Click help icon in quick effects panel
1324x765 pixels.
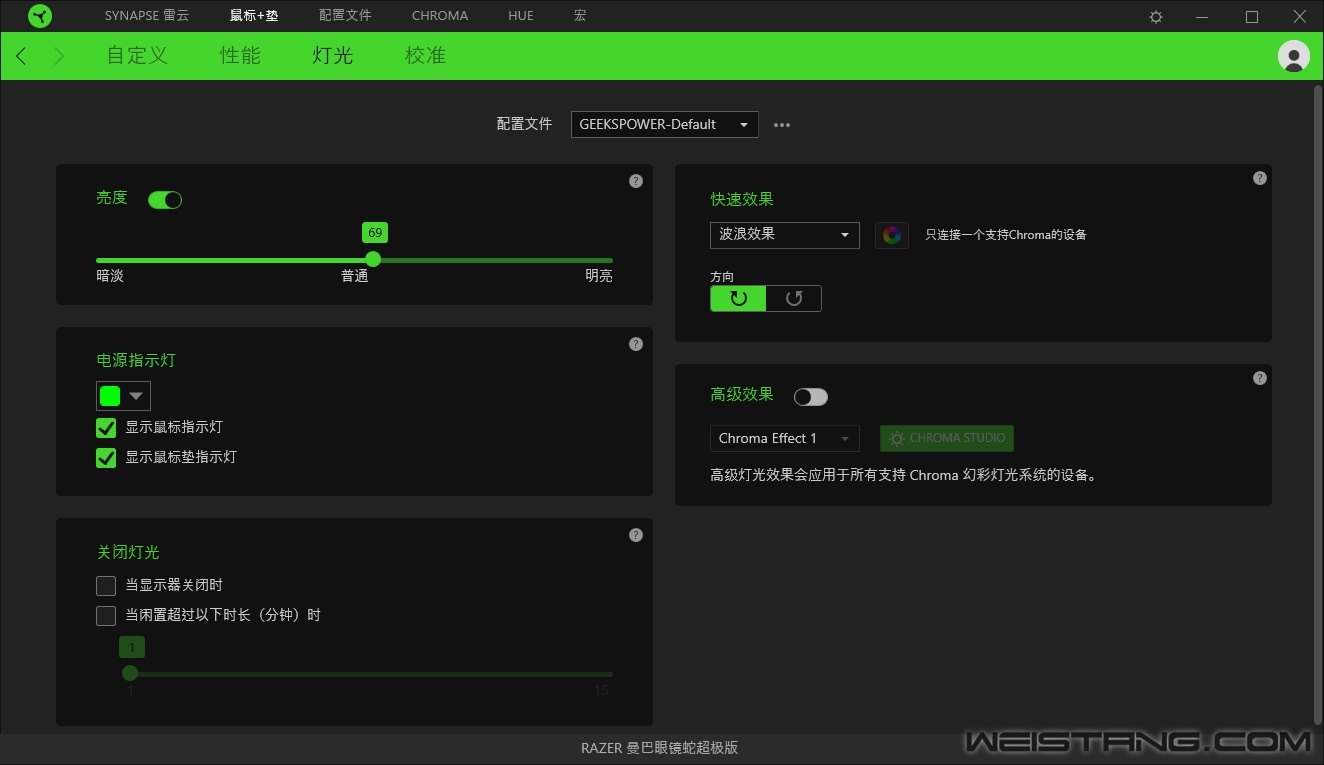coord(1260,178)
